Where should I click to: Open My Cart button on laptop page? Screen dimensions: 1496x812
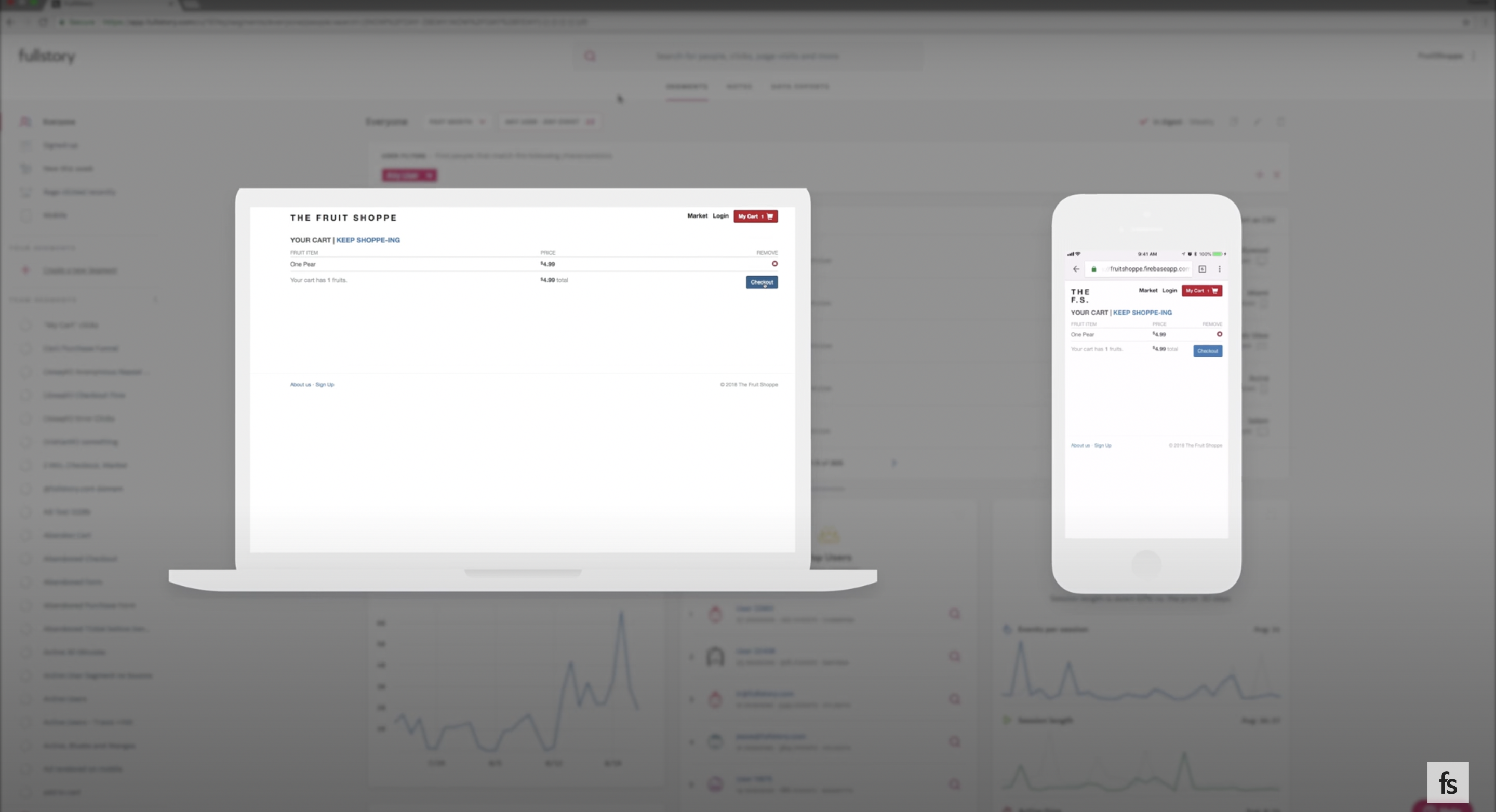755,216
